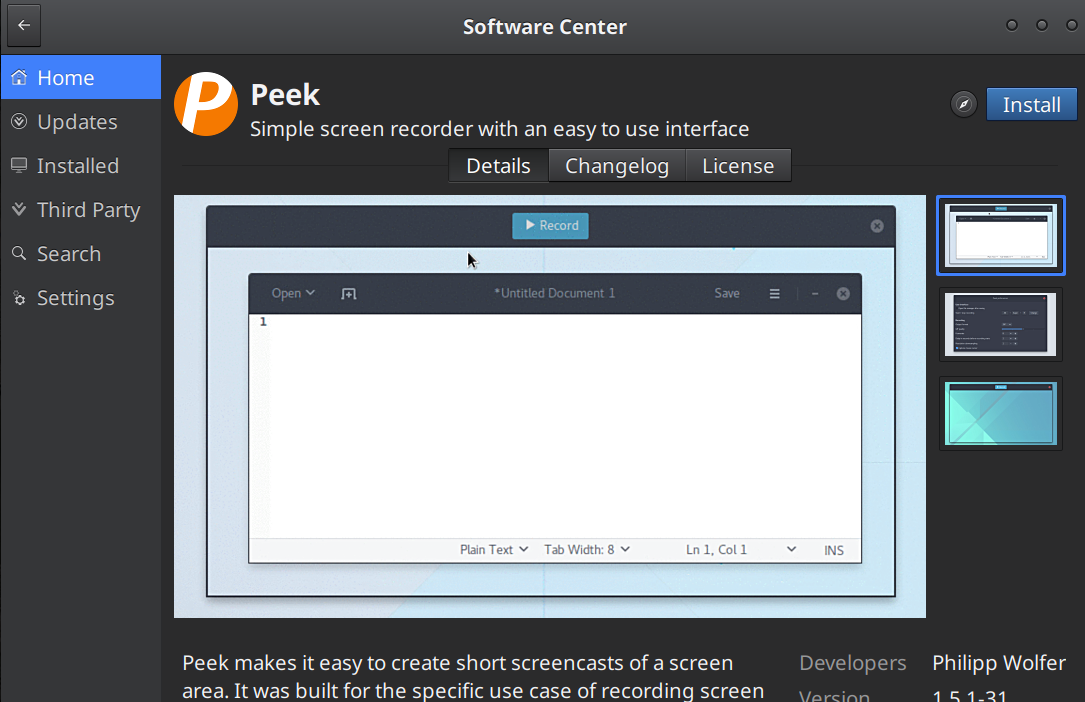Install the Peek application
This screenshot has height=702, width=1085.
click(1031, 104)
